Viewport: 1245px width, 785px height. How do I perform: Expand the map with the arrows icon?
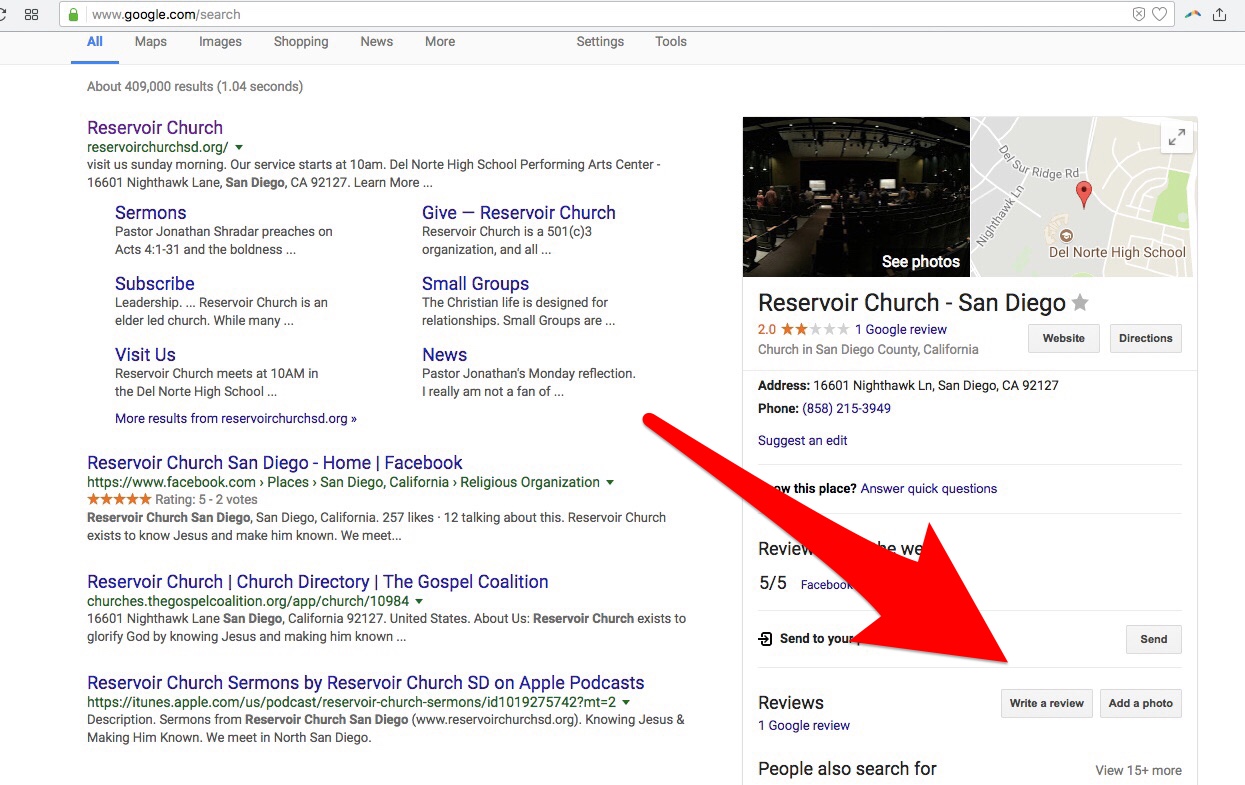[1178, 137]
